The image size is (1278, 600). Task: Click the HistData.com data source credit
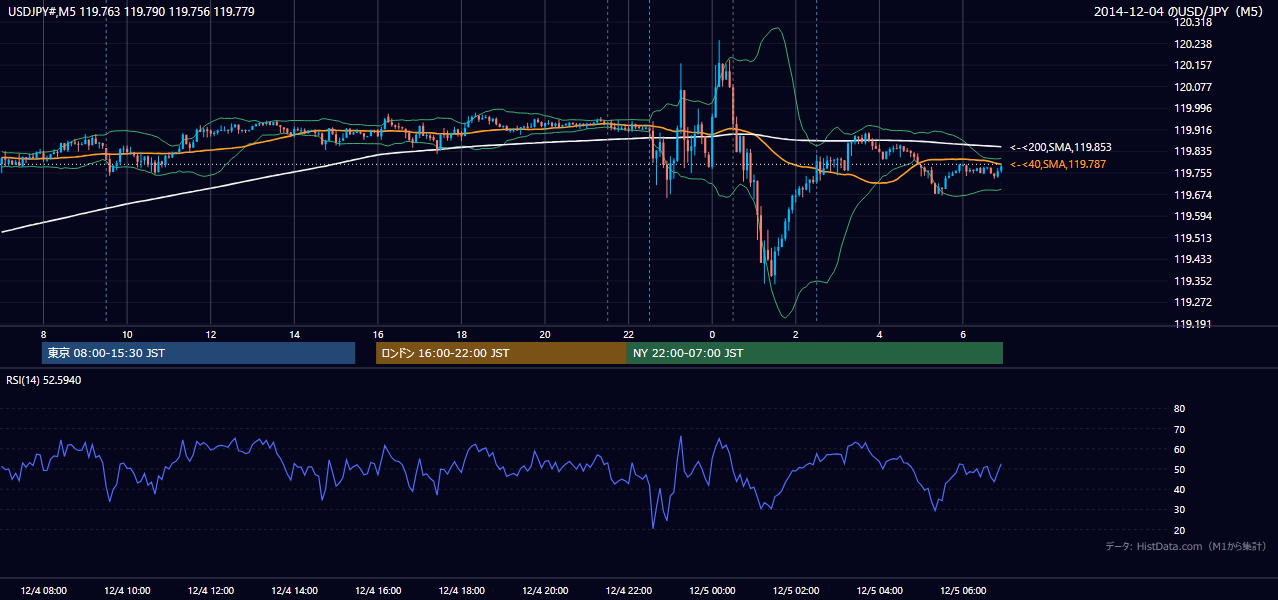click(x=1186, y=546)
